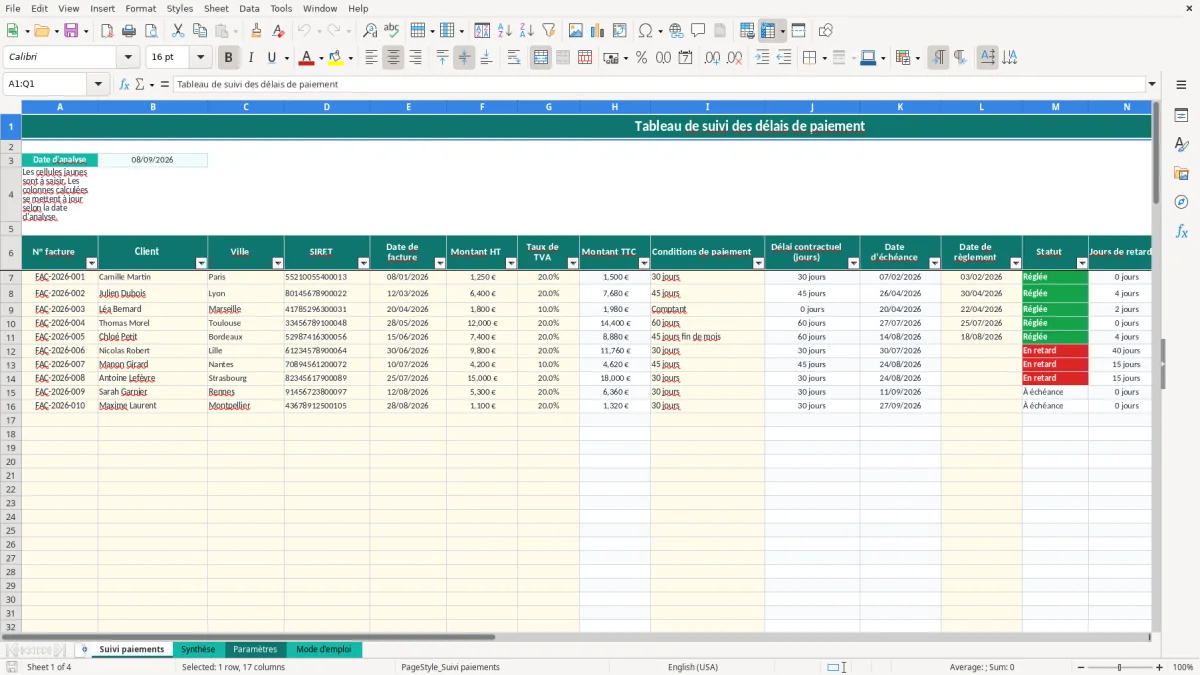Toggle Underline formatting
Image resolution: width=1200 pixels, height=675 pixels.
point(272,58)
